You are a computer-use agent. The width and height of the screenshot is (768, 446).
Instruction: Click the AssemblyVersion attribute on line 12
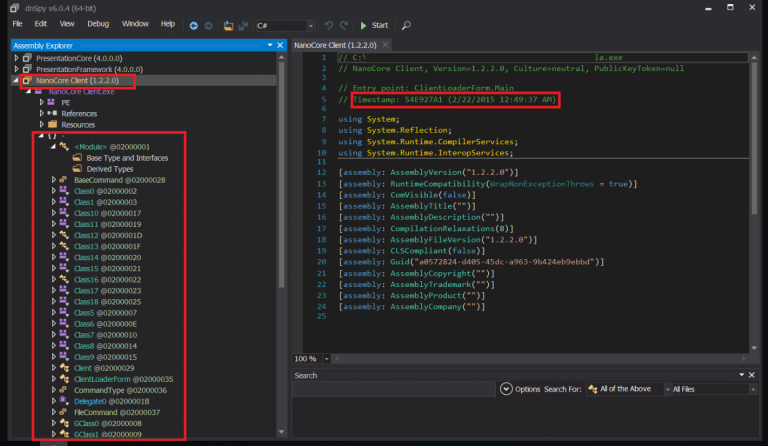coord(426,172)
